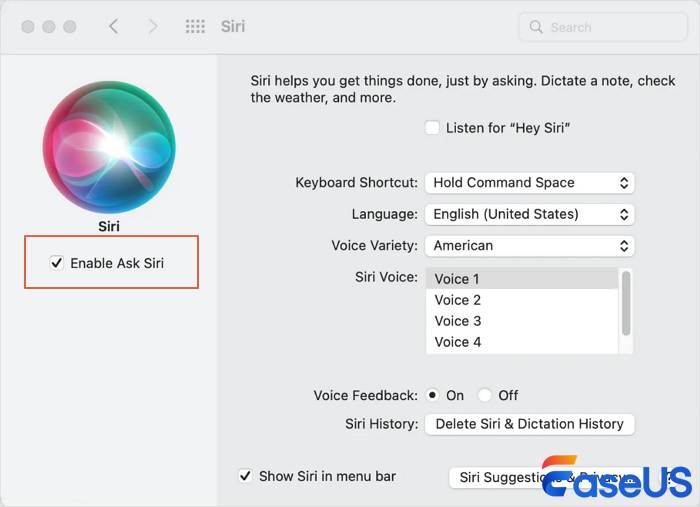Image resolution: width=700 pixels, height=507 pixels.
Task: Click the search magnifier icon
Action: point(536,27)
